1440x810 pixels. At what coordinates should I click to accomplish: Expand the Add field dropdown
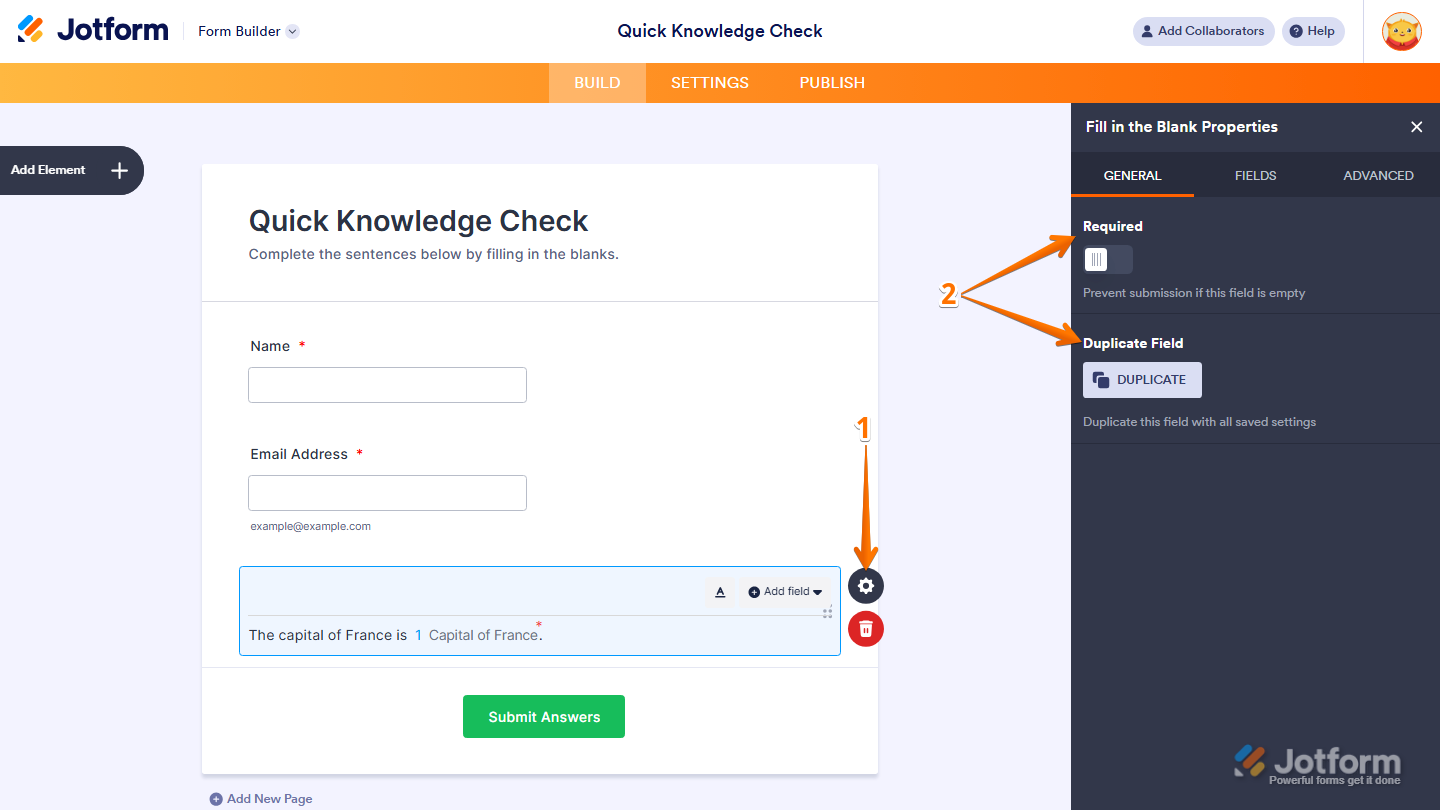click(786, 592)
